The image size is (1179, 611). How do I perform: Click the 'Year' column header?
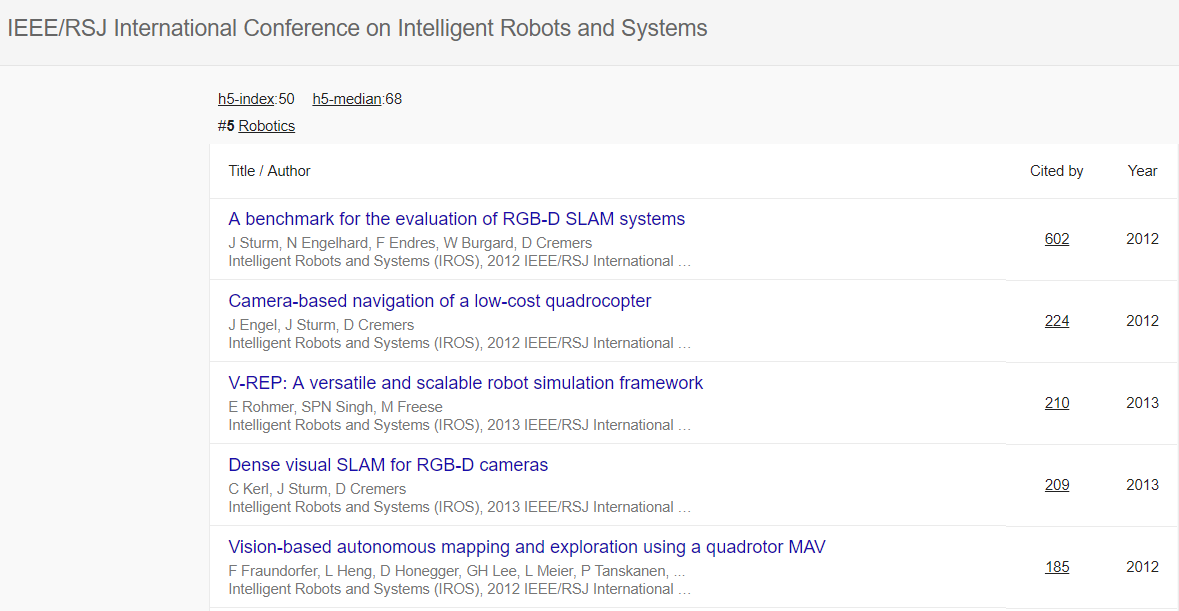[1142, 171]
